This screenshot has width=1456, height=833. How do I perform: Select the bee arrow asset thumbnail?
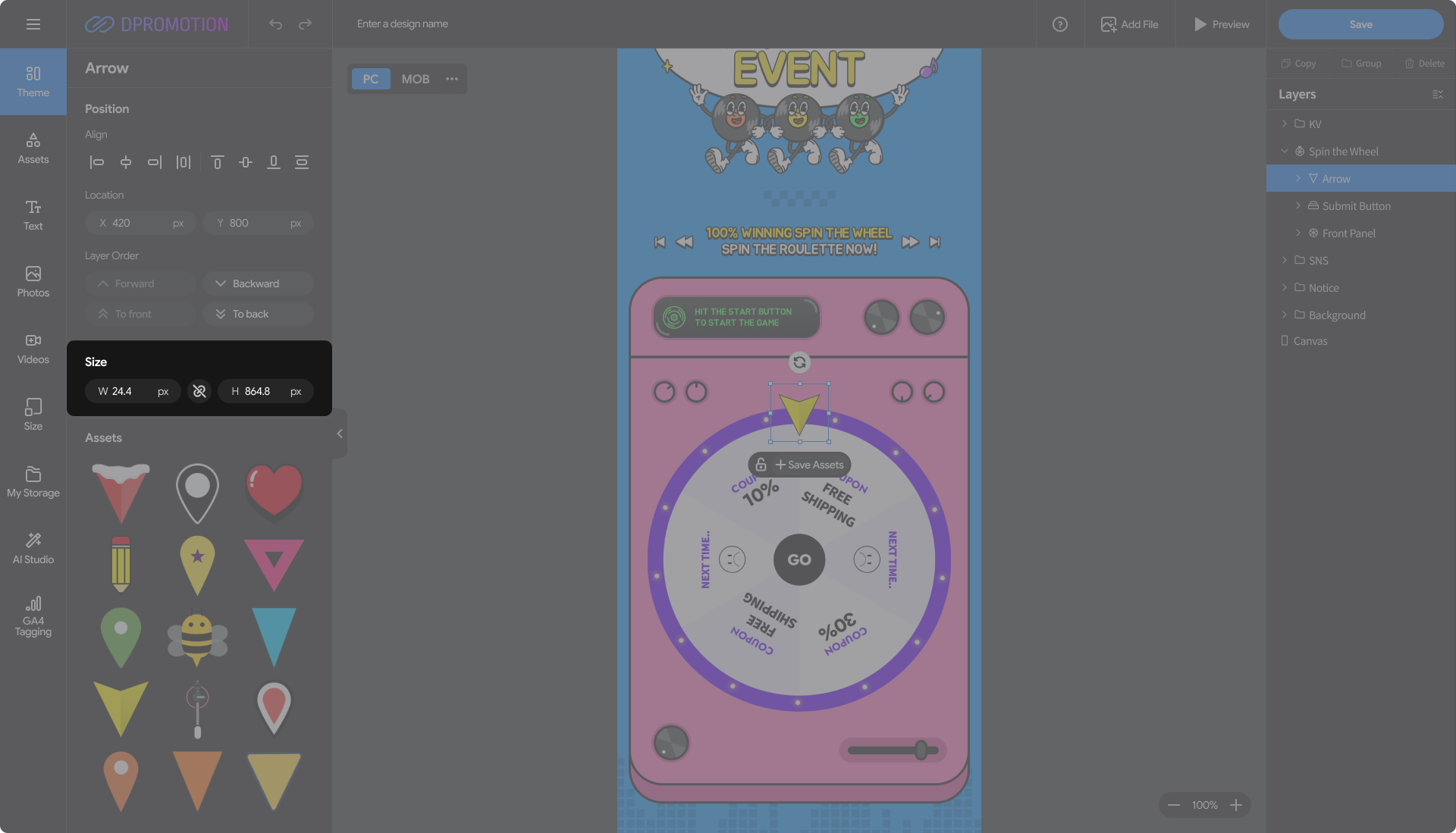click(197, 638)
